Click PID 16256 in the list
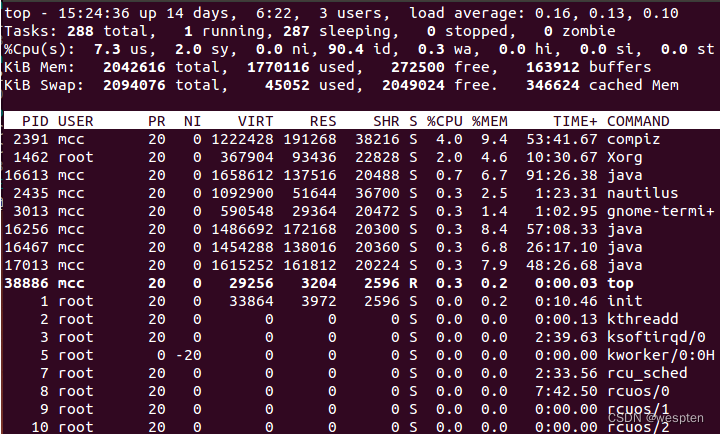Image resolution: width=720 pixels, height=435 pixels. pos(27,229)
